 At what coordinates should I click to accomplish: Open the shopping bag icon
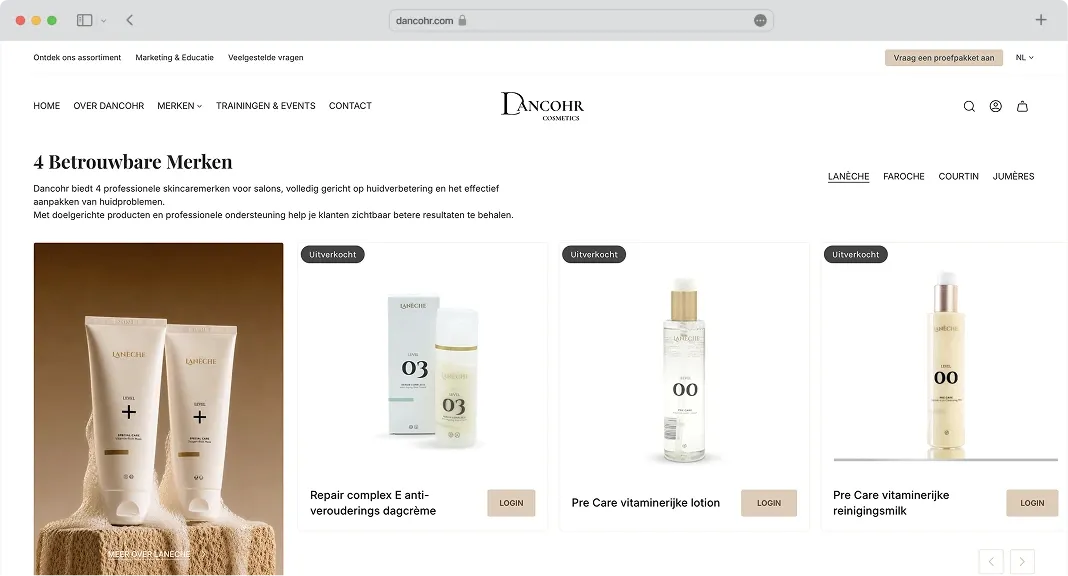pyautogui.click(x=1022, y=106)
